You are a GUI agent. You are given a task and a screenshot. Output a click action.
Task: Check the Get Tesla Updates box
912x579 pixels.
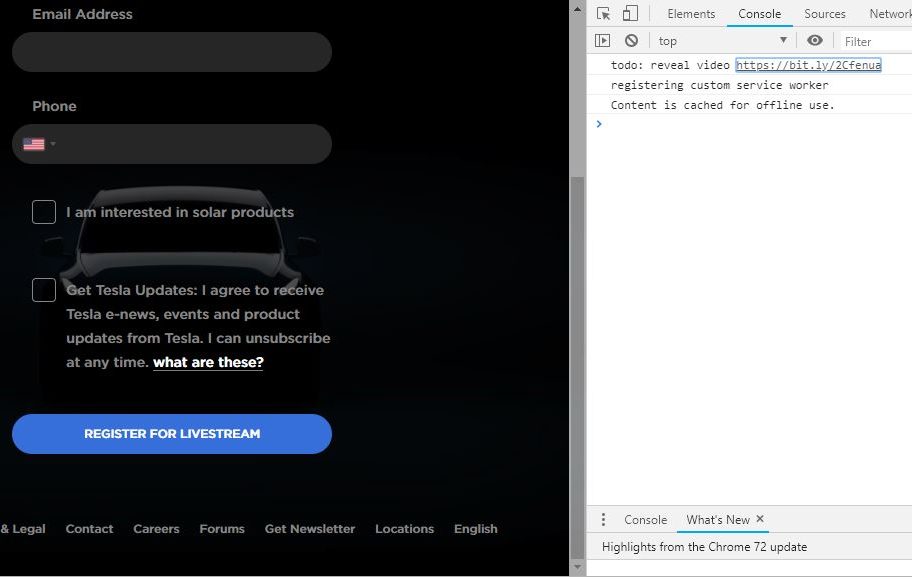click(x=44, y=290)
